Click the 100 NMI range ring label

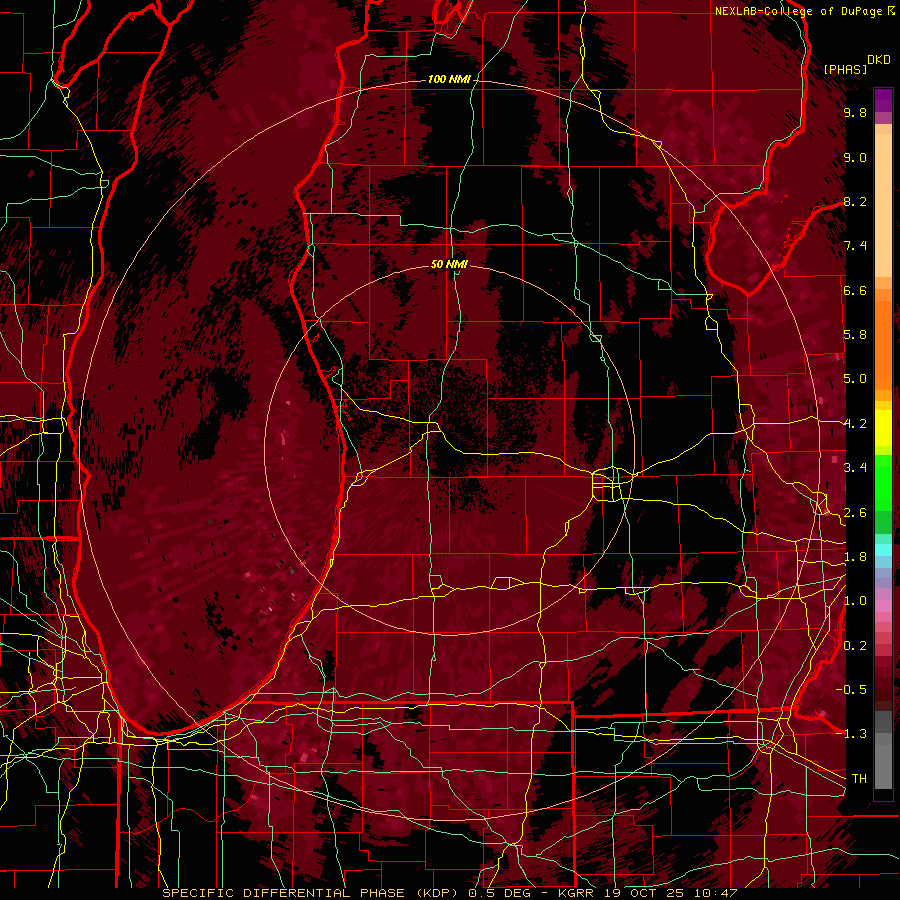pyautogui.click(x=449, y=79)
